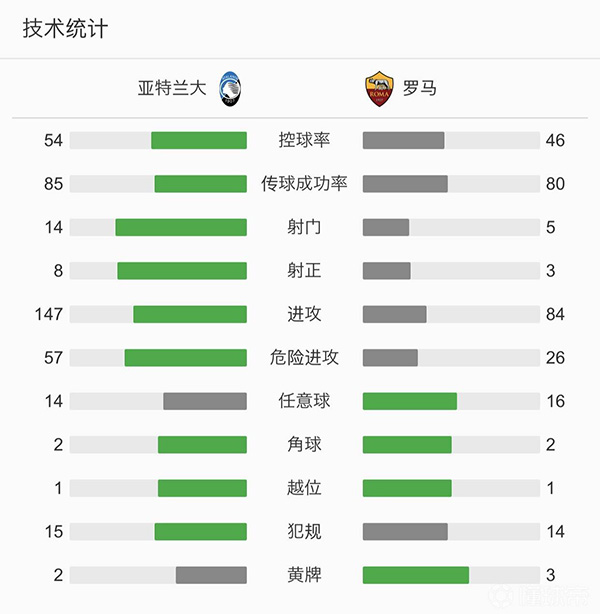Click the 越位 stat label
Screen dimensions: 600x614
point(304,488)
